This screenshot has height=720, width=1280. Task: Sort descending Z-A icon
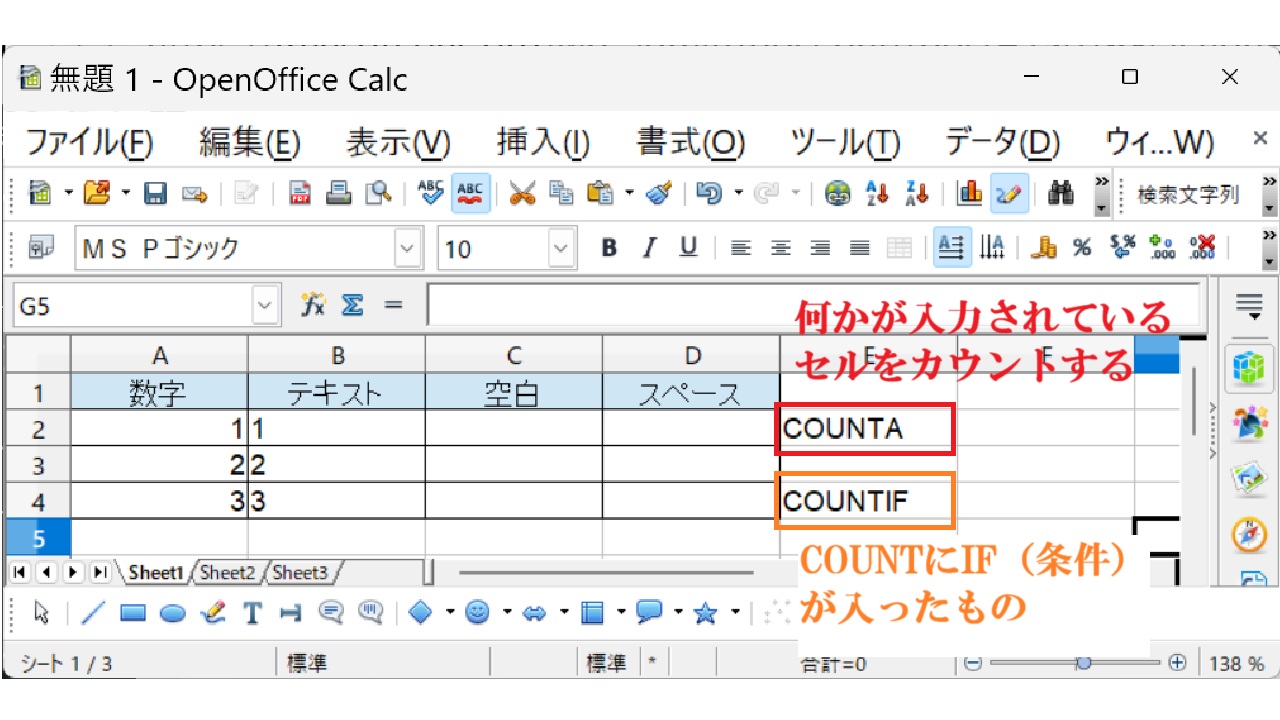916,193
